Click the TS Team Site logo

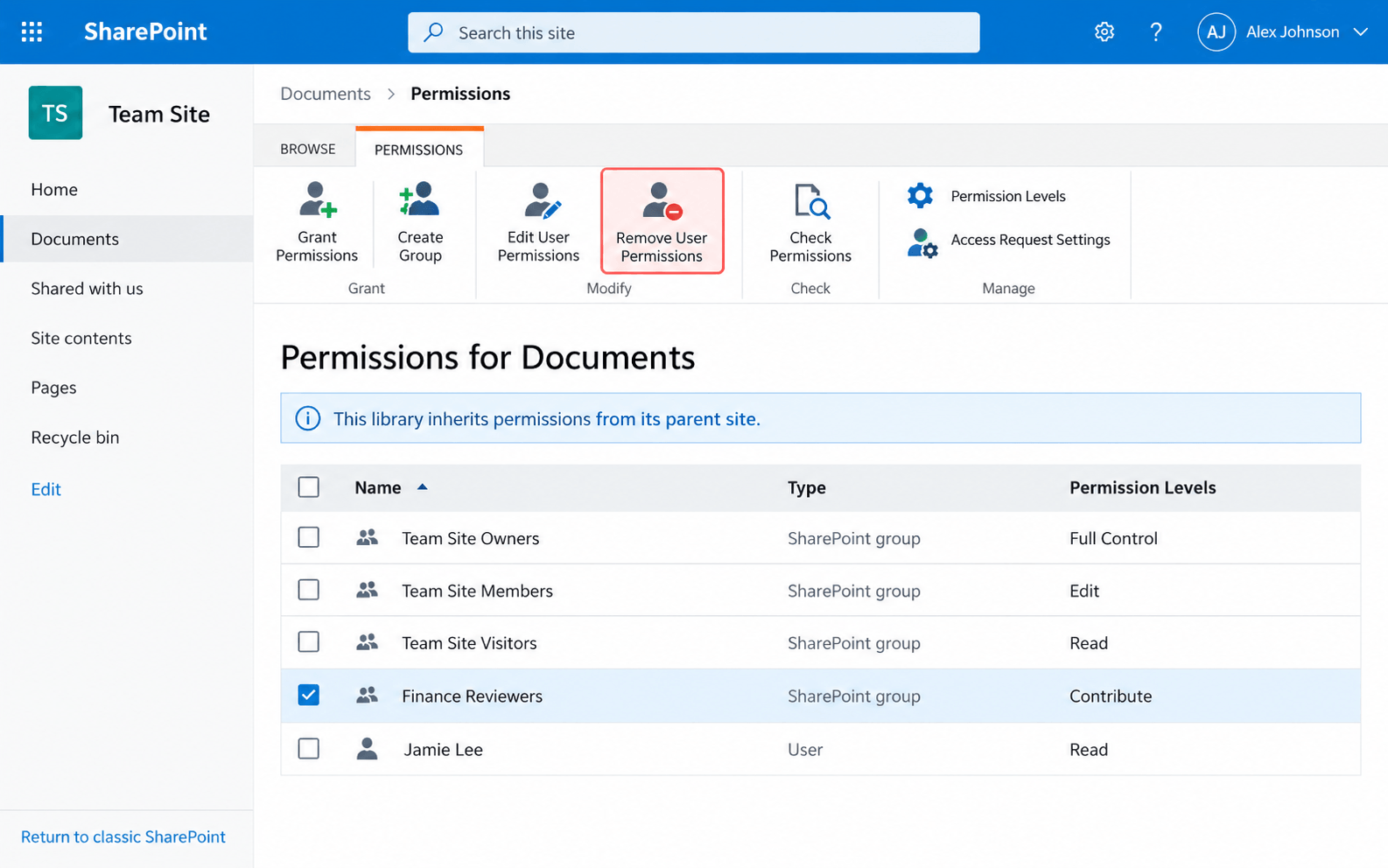point(55,113)
